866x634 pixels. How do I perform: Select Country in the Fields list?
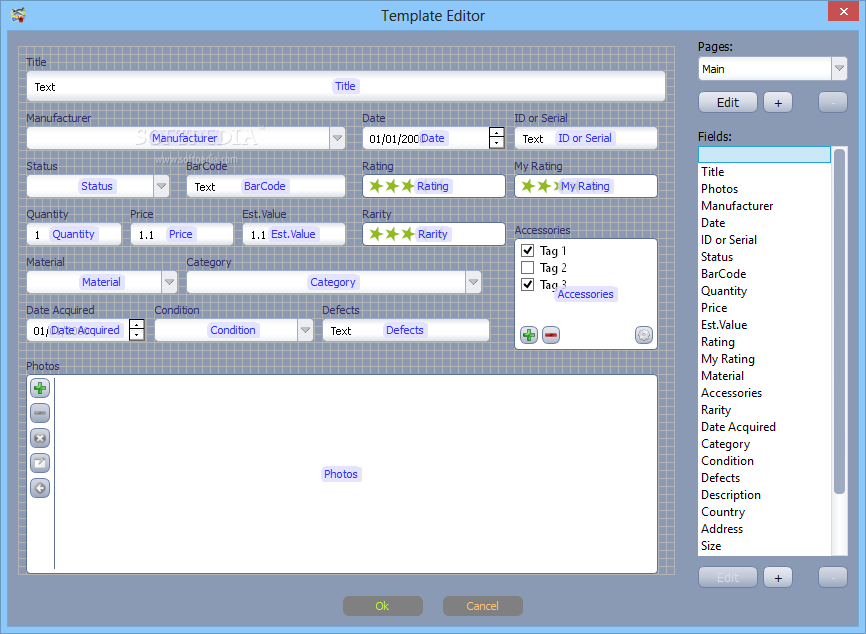[764, 512]
